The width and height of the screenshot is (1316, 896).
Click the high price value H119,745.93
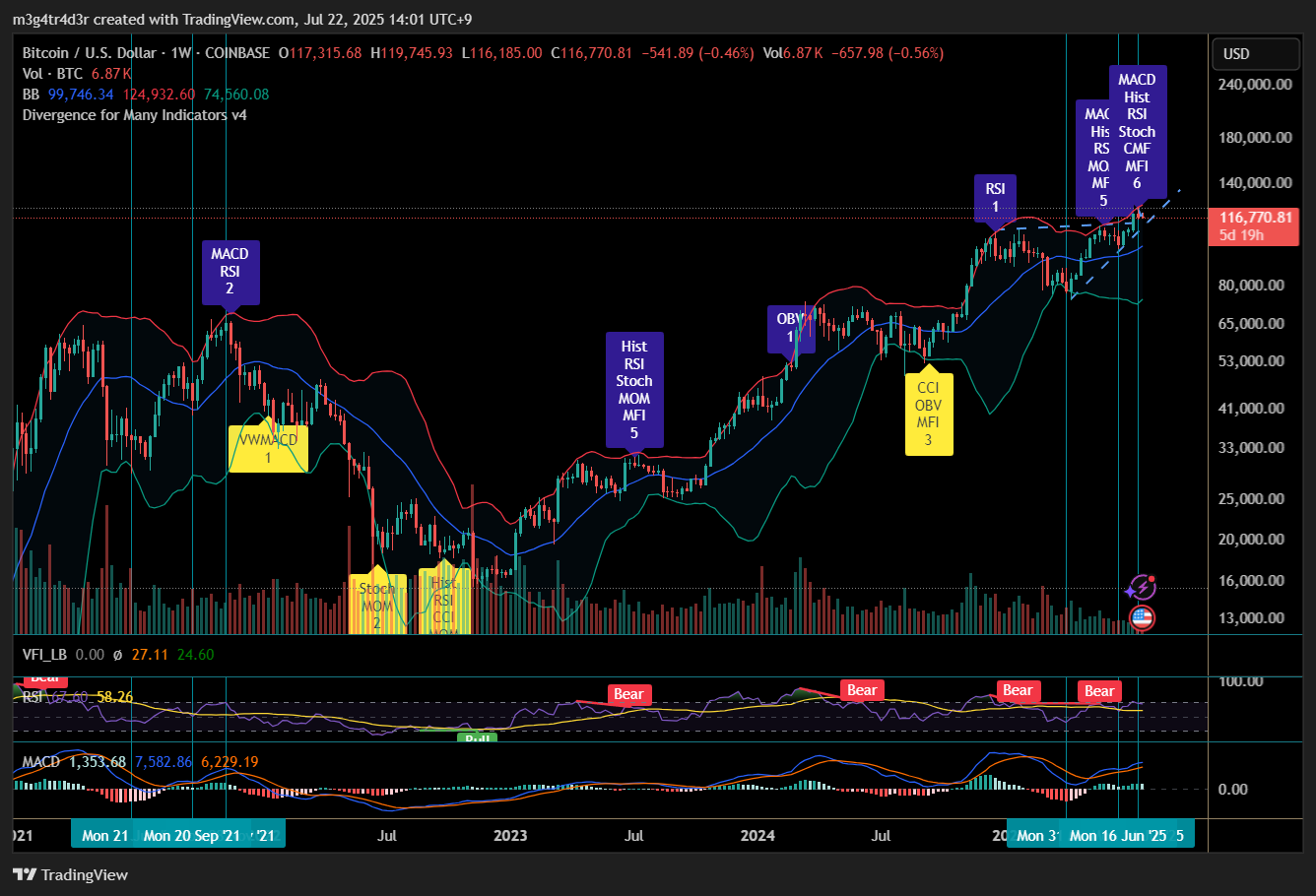[x=412, y=53]
